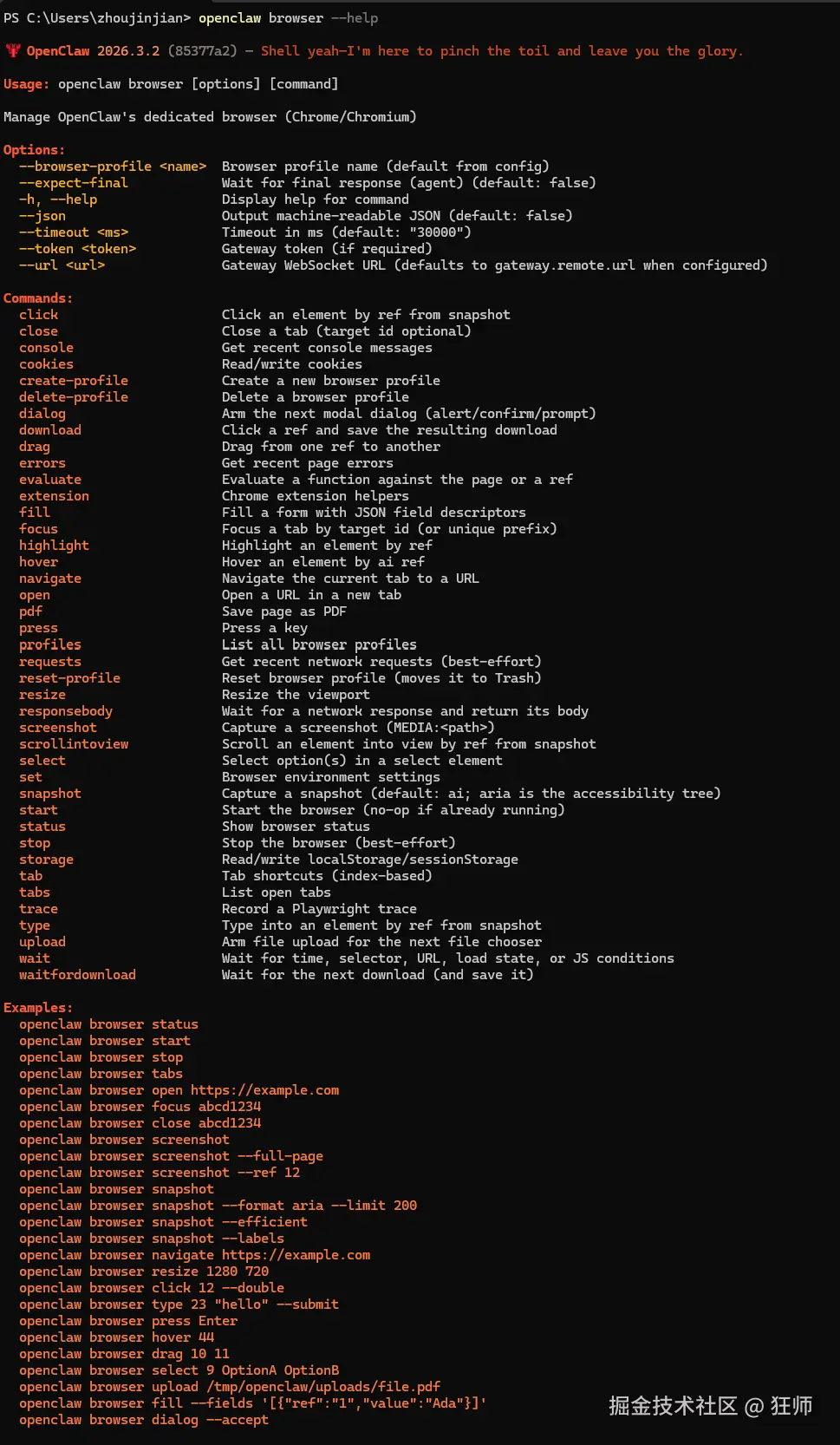Click the --timeout <ms> option
Image resolution: width=840 pixels, height=1445 pixels.
[x=74, y=232]
